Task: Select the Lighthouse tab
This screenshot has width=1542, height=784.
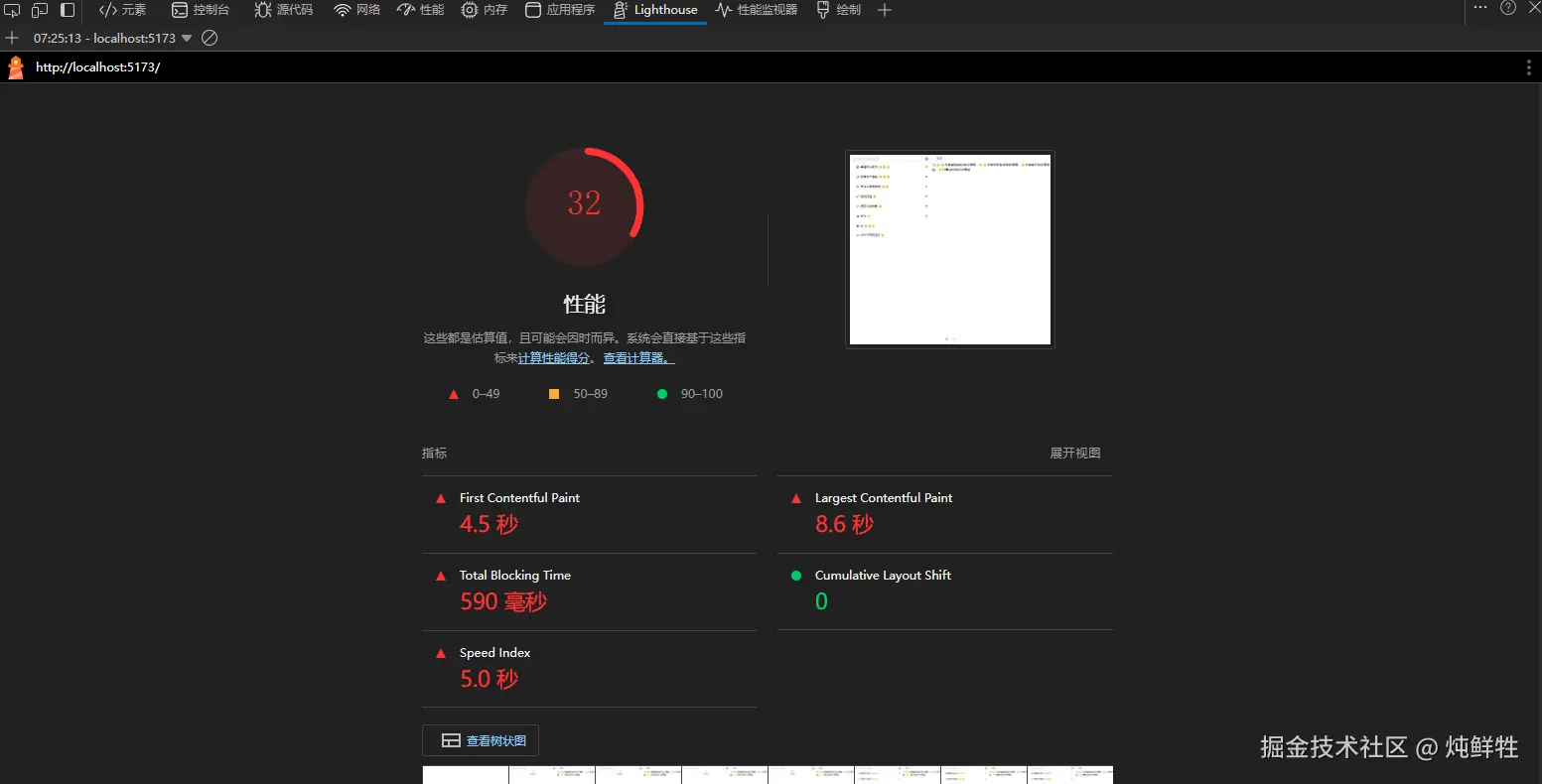Action: point(655,10)
